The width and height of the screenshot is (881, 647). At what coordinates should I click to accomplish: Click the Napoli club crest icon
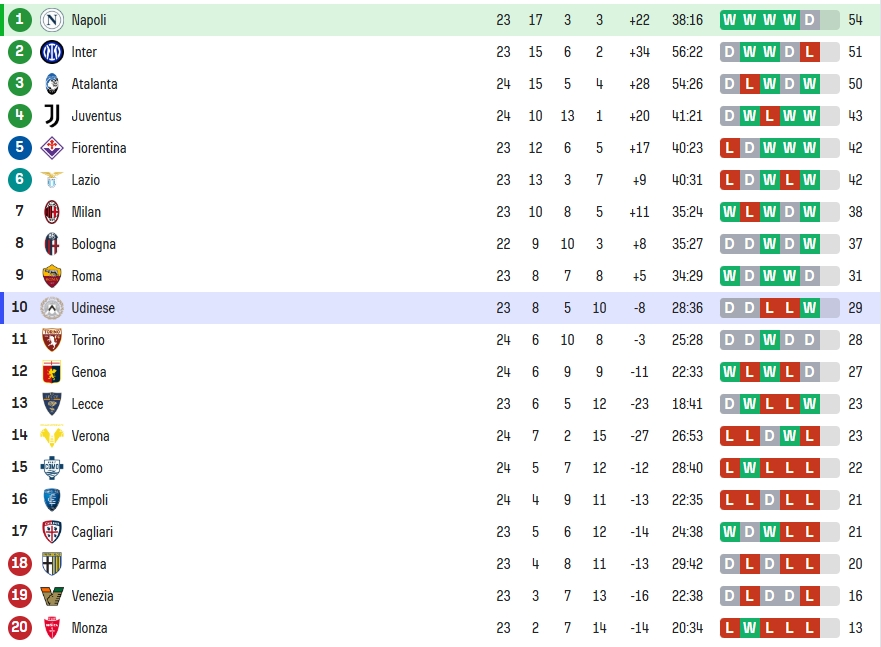[52, 20]
